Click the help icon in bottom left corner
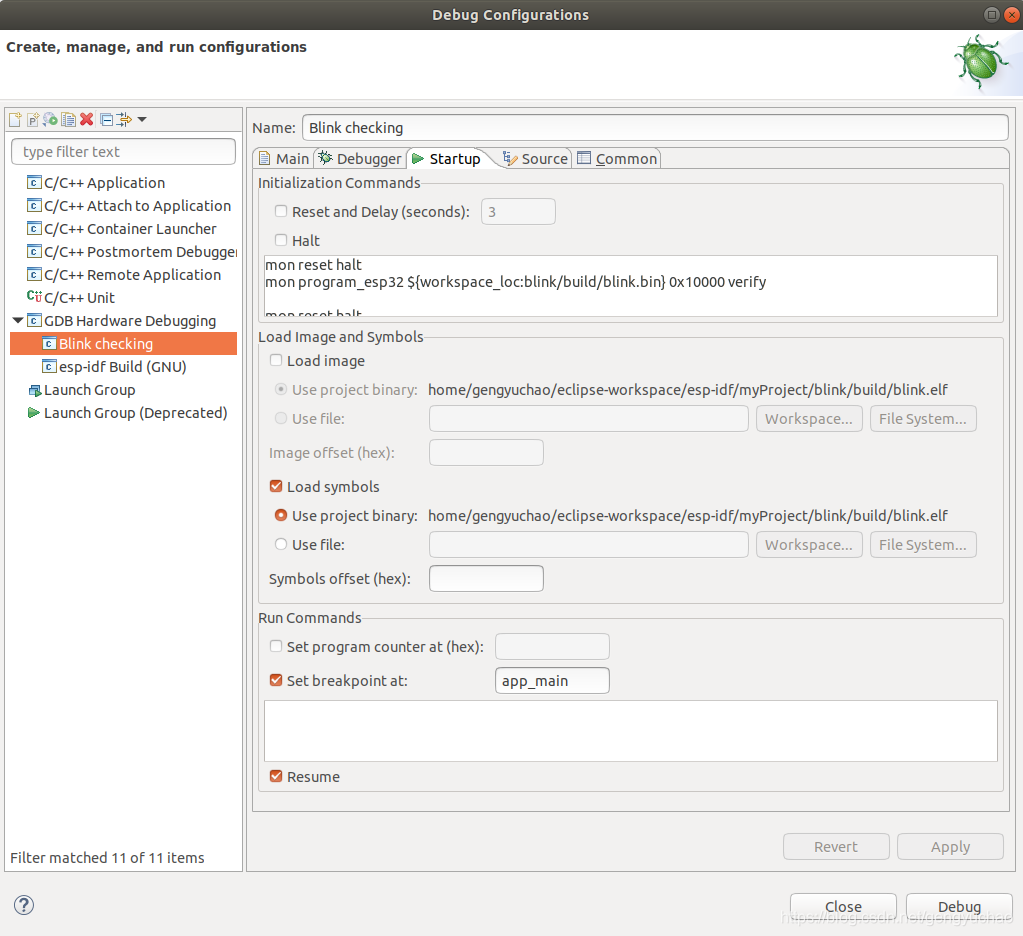 (23, 905)
